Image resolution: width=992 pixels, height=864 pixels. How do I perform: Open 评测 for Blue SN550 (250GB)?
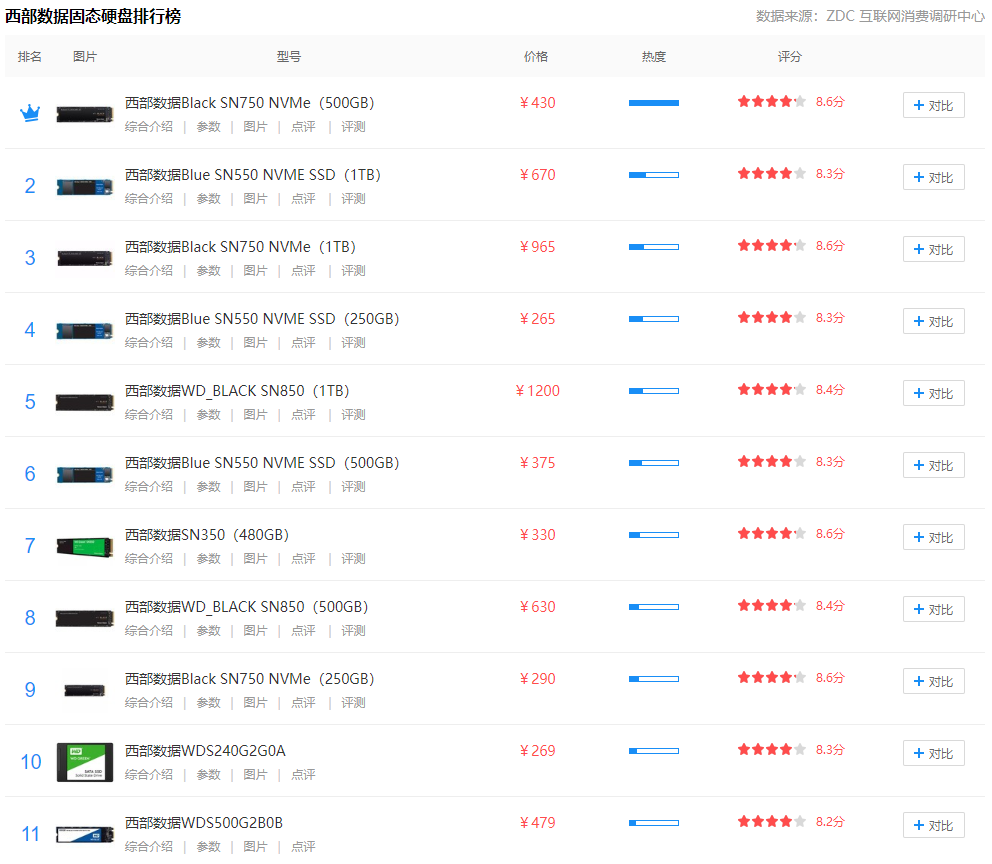pyautogui.click(x=353, y=343)
